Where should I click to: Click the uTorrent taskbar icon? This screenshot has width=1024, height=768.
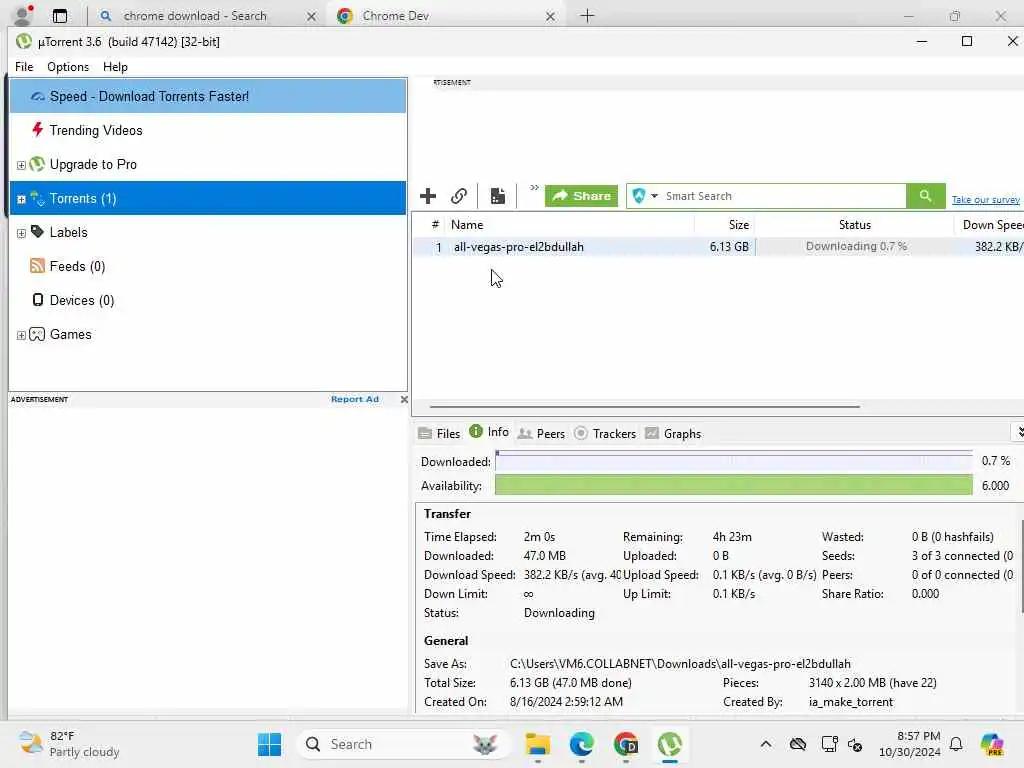point(669,744)
